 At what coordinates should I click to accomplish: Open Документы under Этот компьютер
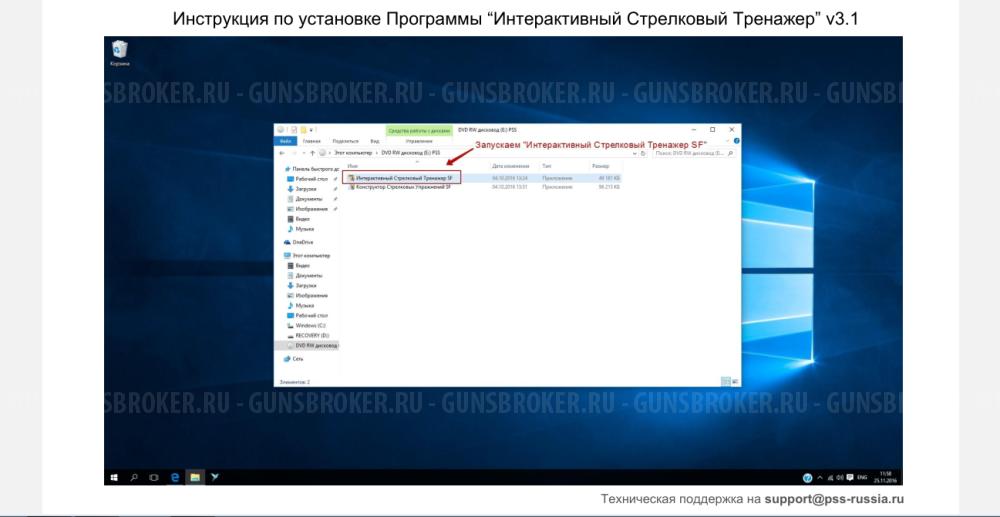[305, 275]
